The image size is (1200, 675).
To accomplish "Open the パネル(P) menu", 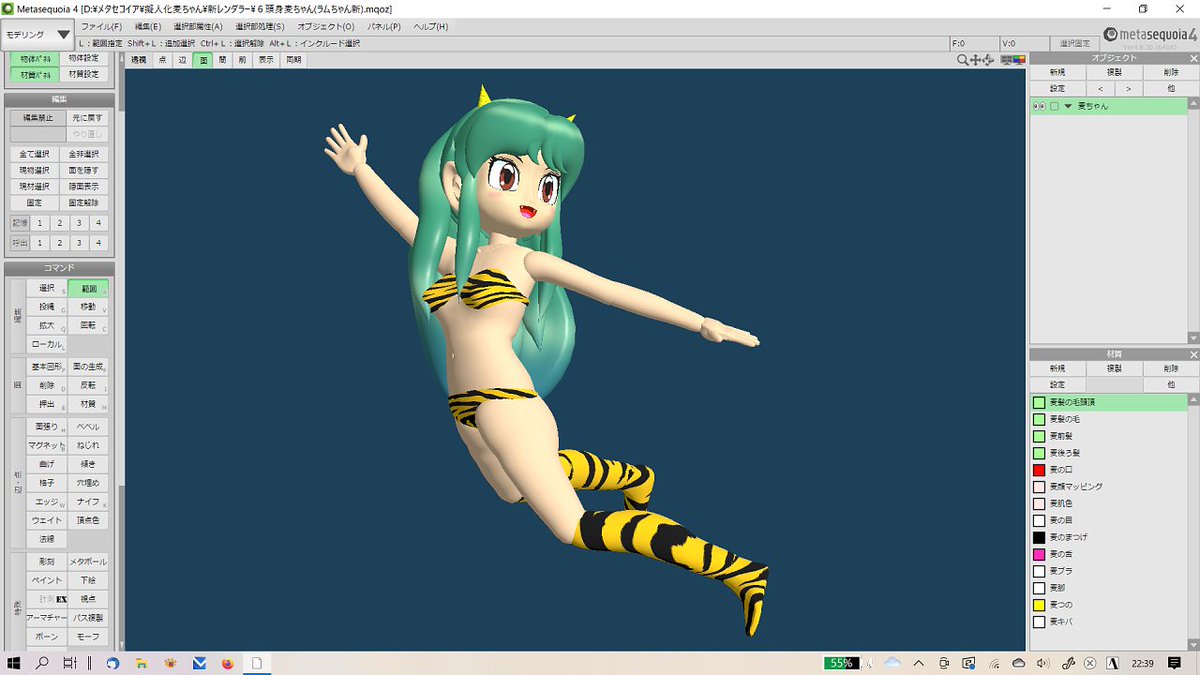I will (x=382, y=26).
